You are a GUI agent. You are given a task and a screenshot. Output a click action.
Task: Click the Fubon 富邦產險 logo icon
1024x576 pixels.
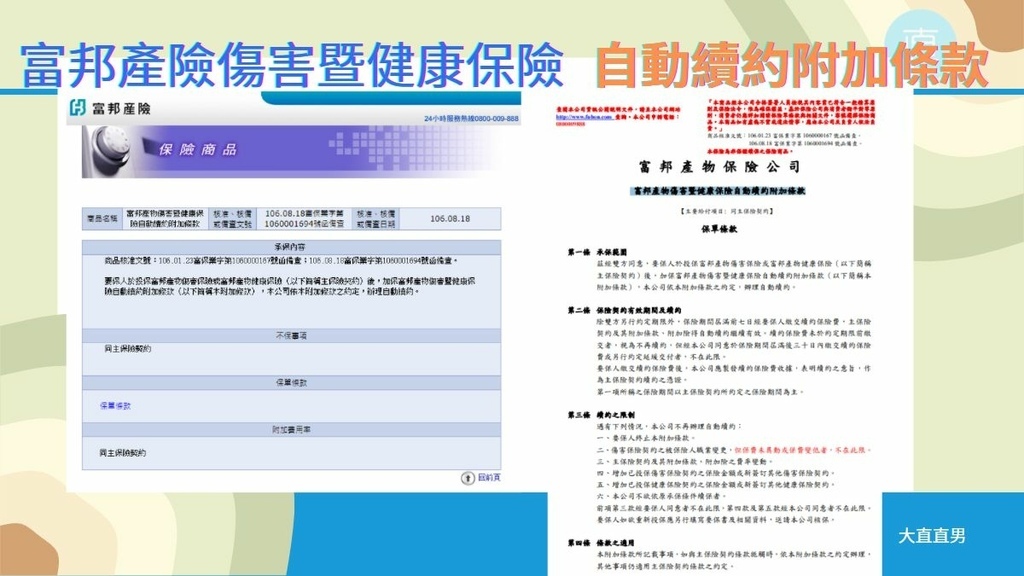coord(78,108)
